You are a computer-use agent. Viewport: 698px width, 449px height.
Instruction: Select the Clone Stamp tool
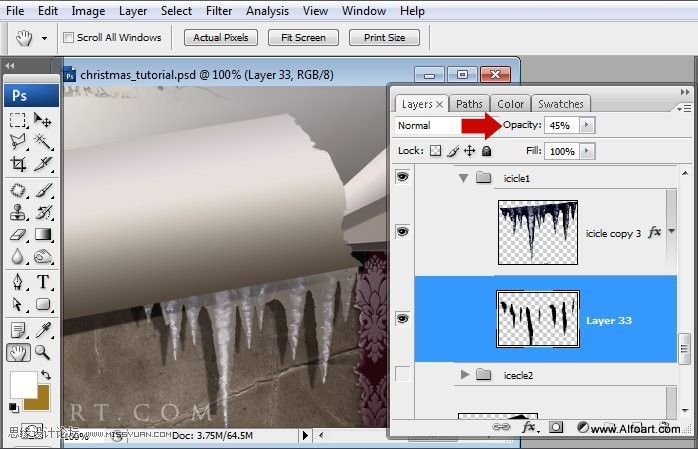coord(18,212)
